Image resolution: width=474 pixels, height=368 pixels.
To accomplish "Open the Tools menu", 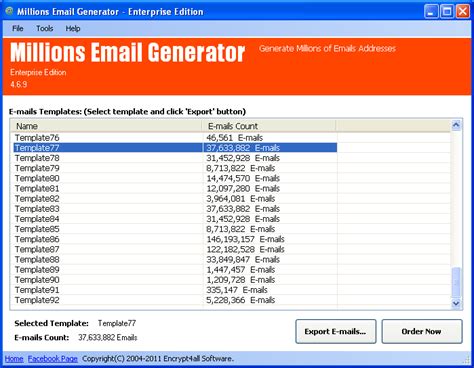I will click(x=45, y=29).
